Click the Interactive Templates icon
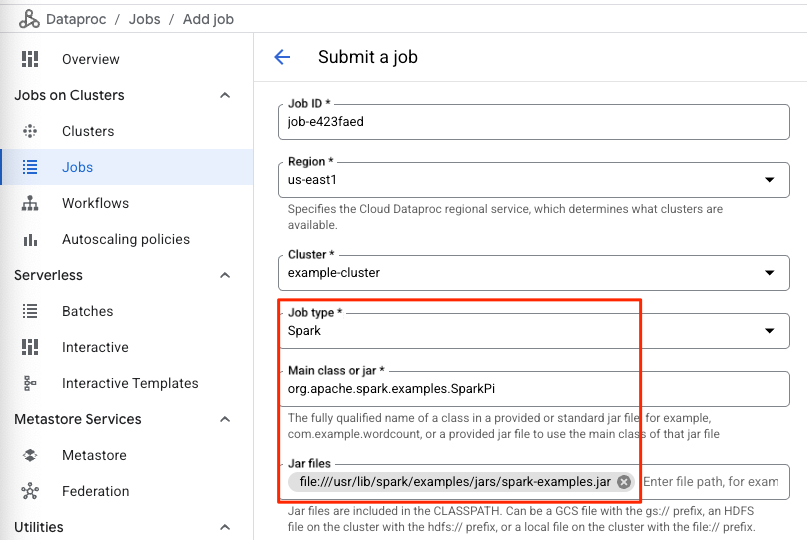Screen dimensions: 807x540 pos(30,383)
